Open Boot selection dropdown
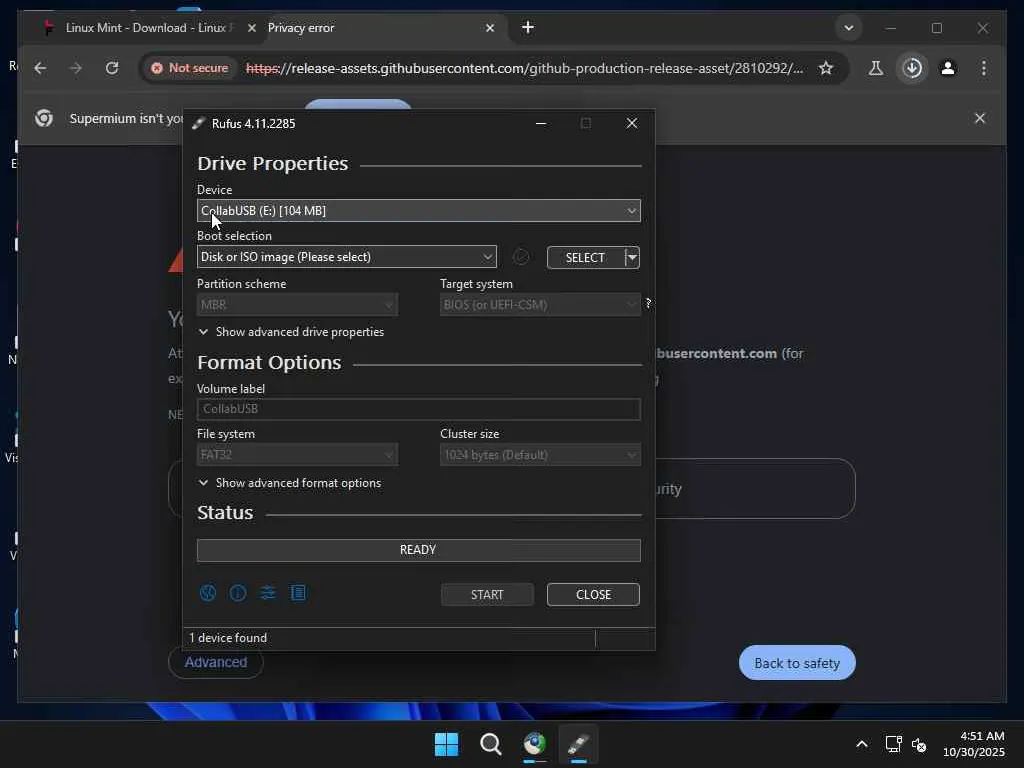The height and width of the screenshot is (768, 1024). pyautogui.click(x=347, y=257)
